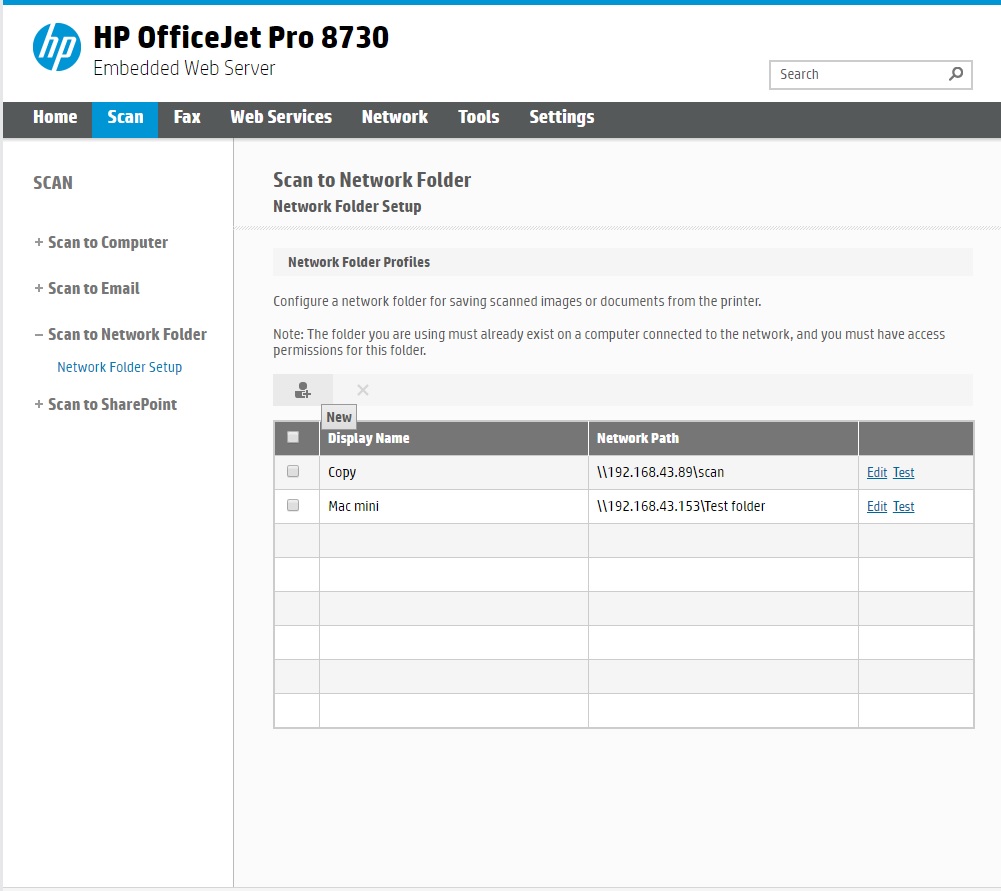Image resolution: width=1001 pixels, height=891 pixels.
Task: Click the Mac mini display name cell
Action: [453, 506]
